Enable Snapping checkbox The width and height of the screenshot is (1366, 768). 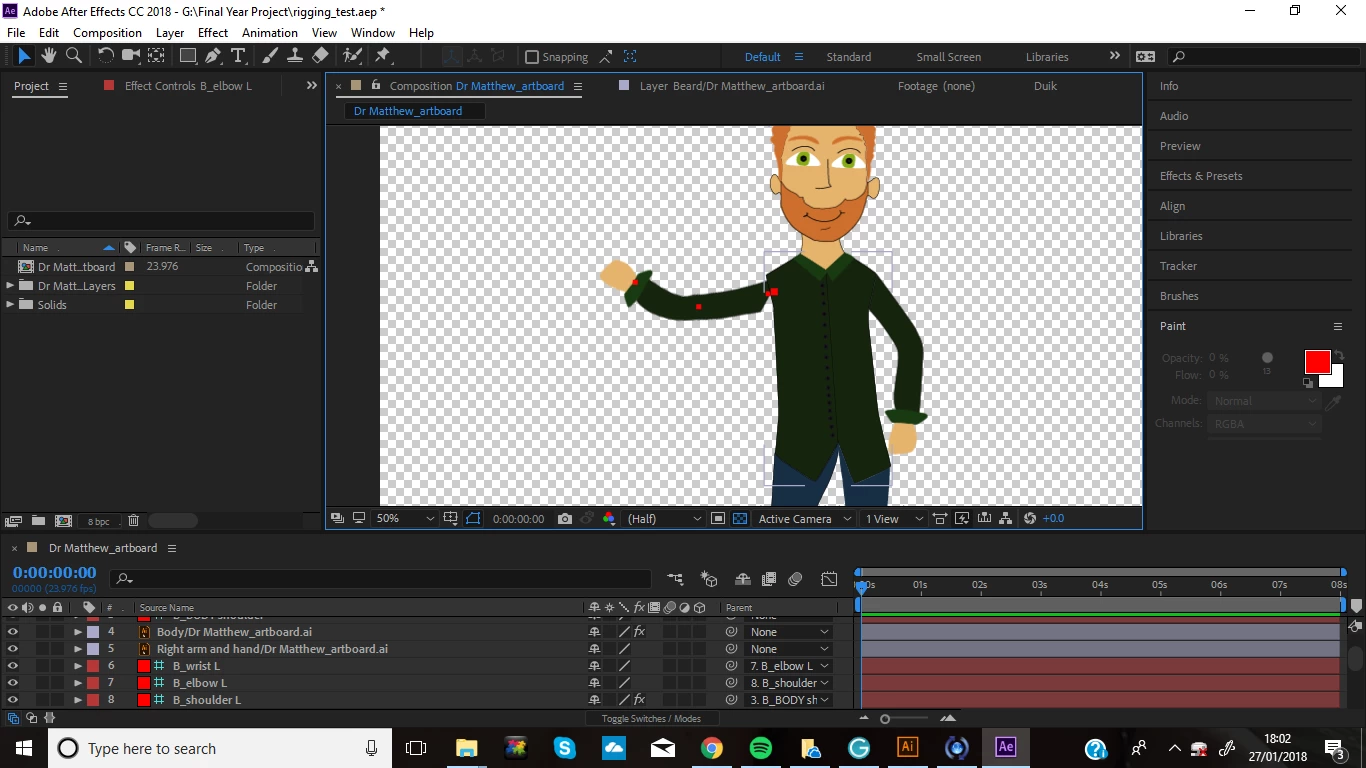532,57
